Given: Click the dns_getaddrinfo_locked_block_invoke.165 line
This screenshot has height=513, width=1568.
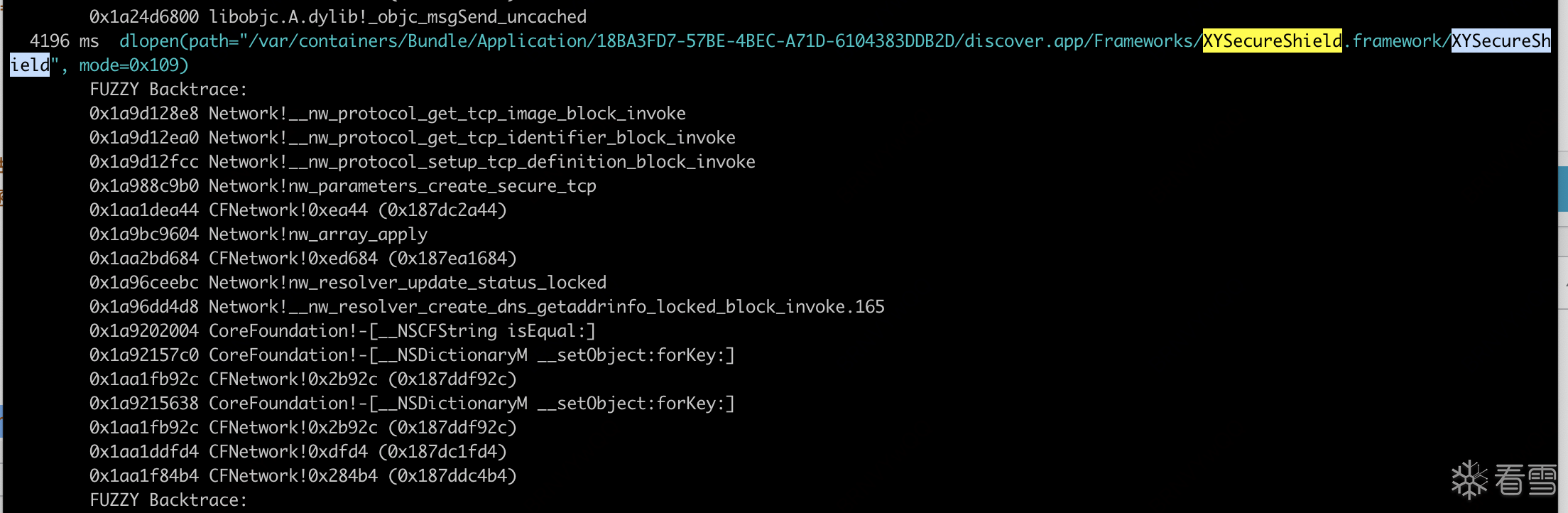Looking at the screenshot, I should 486,307.
